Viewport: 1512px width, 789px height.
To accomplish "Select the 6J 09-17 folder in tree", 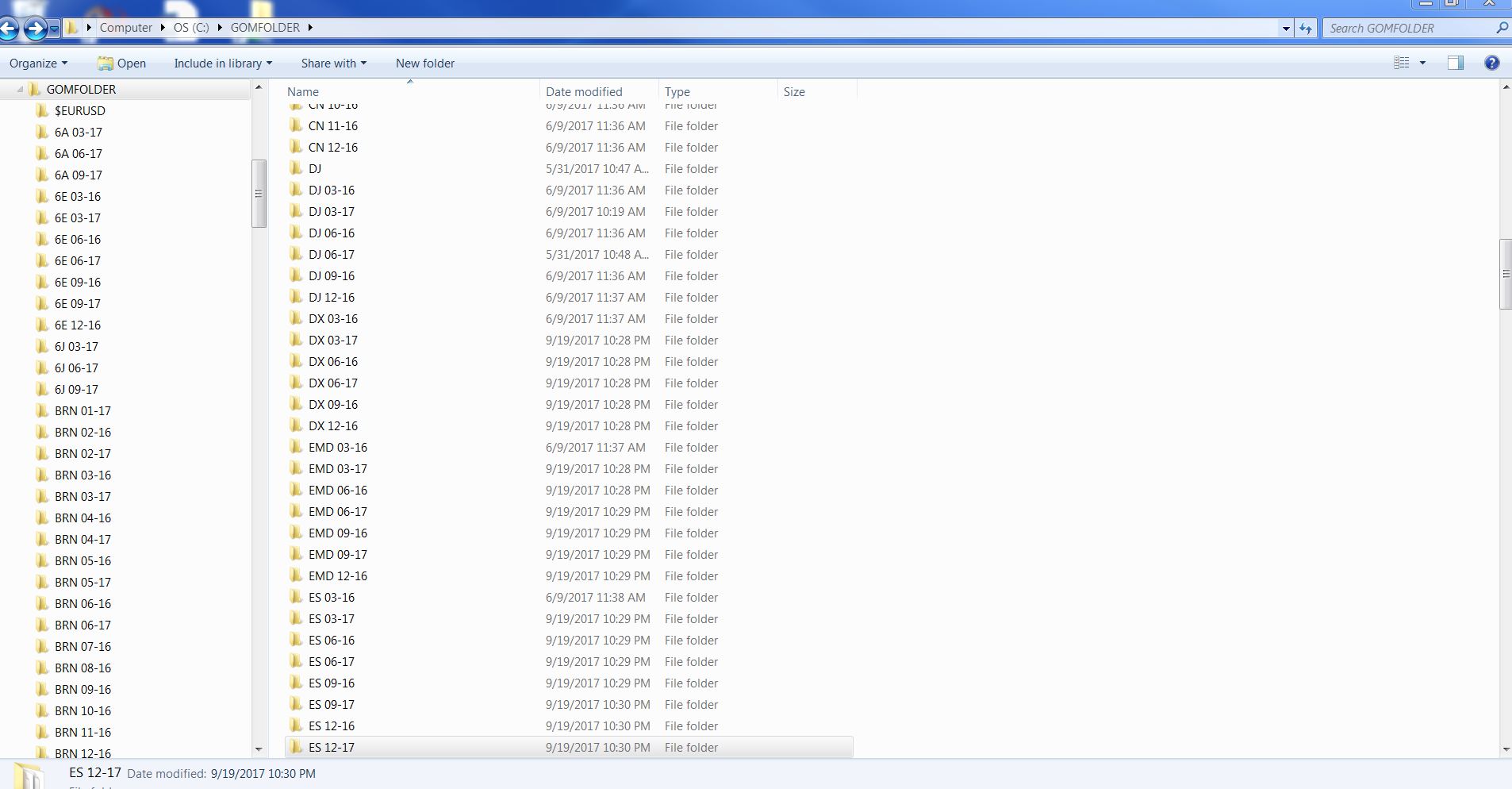I will pyautogui.click(x=76, y=390).
